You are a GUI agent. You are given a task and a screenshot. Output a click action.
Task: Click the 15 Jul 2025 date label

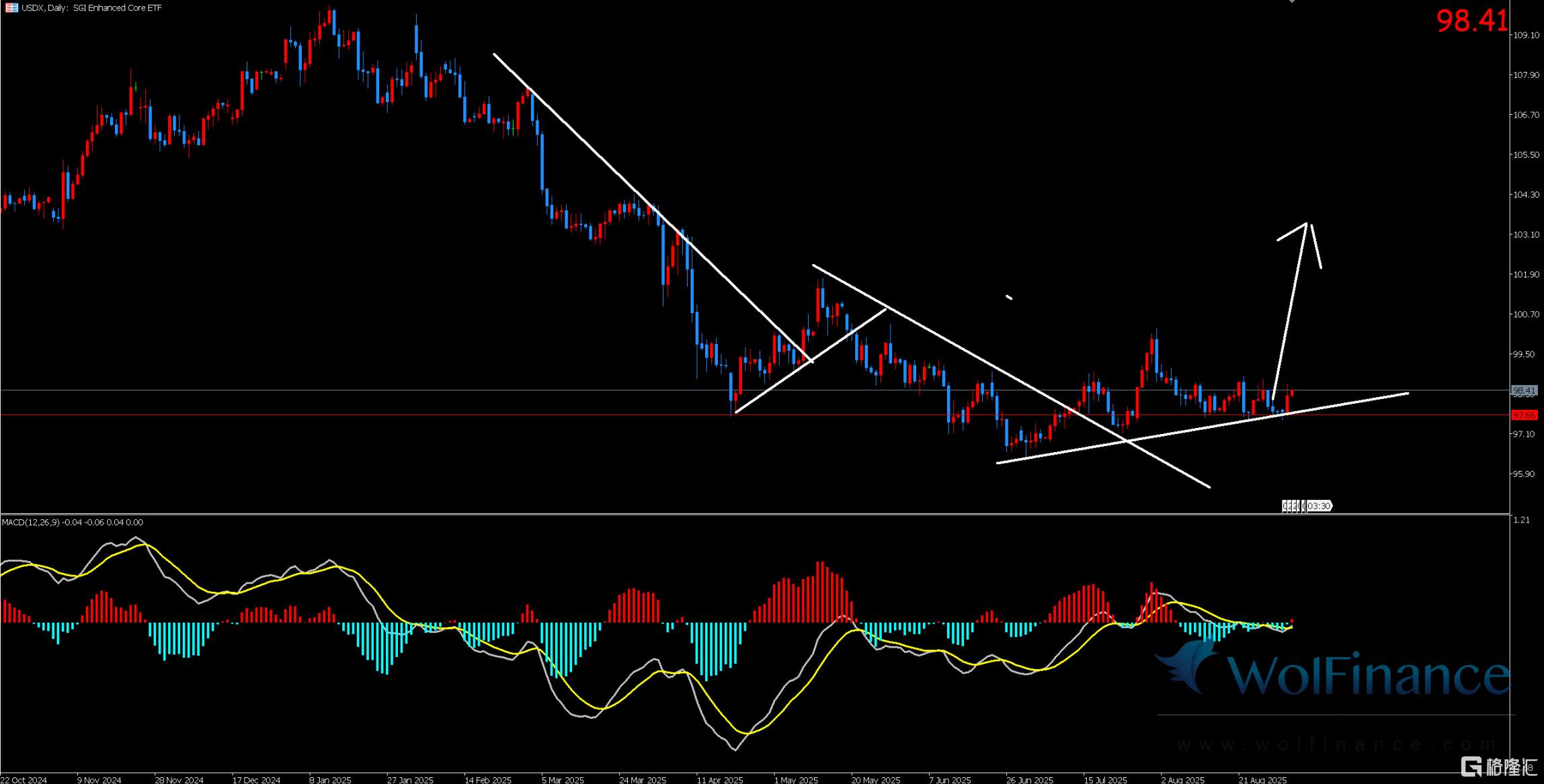click(x=1105, y=779)
